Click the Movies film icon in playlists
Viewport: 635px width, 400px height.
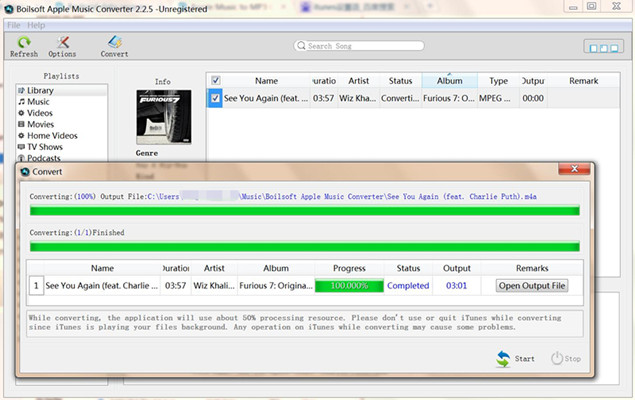(x=21, y=124)
